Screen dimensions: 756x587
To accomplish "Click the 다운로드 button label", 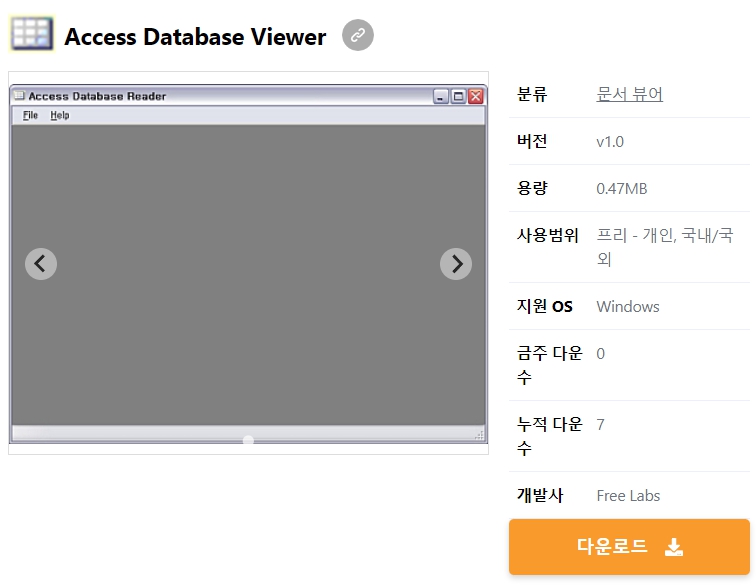I will (x=612, y=546).
